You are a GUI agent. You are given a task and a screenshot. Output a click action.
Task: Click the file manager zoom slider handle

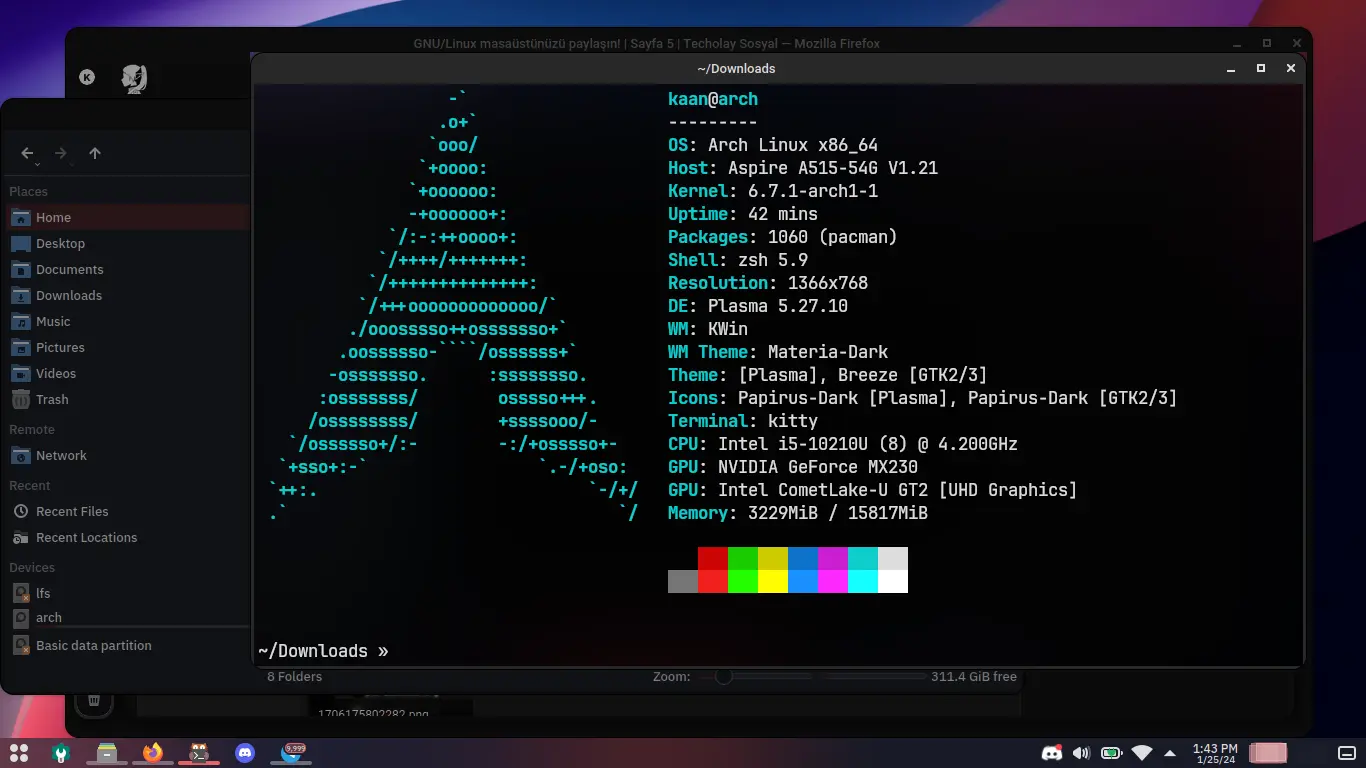(723, 677)
